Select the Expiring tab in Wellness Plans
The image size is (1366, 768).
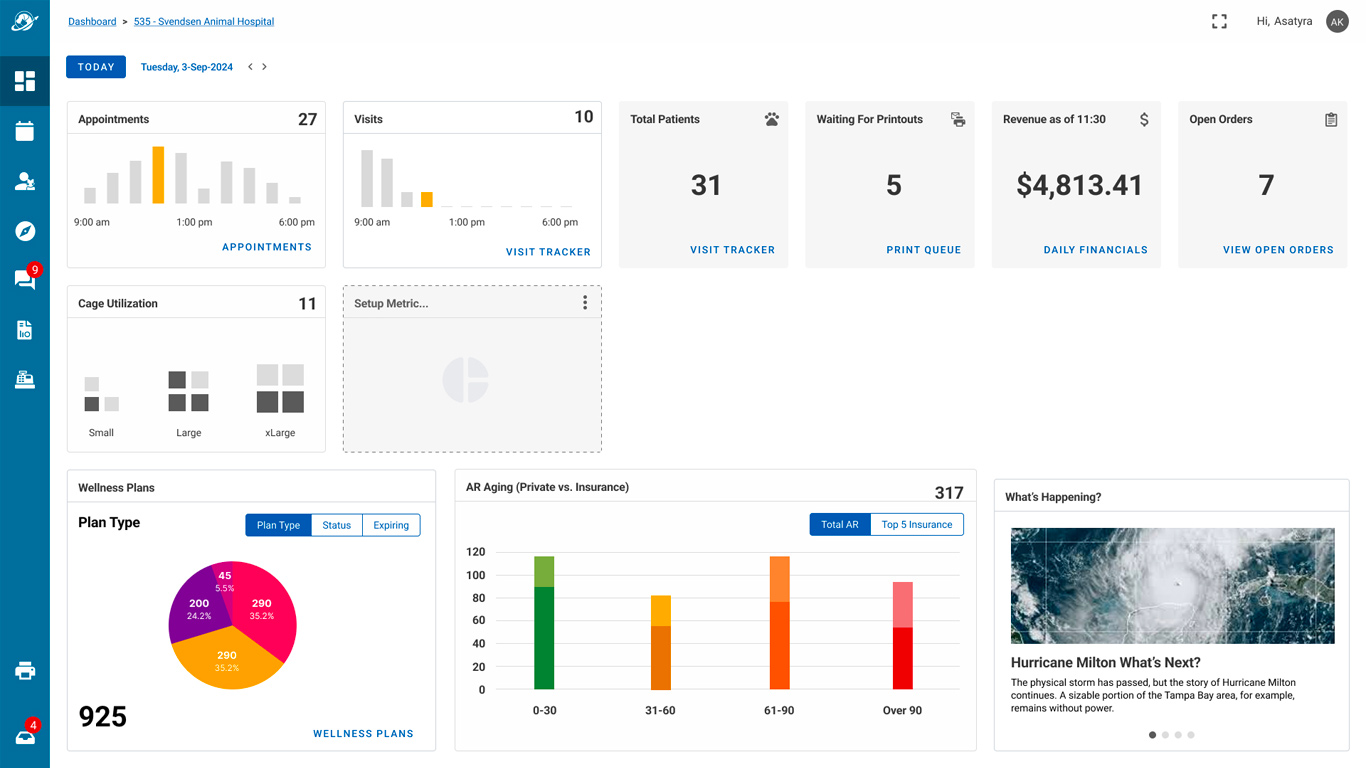pyautogui.click(x=391, y=525)
